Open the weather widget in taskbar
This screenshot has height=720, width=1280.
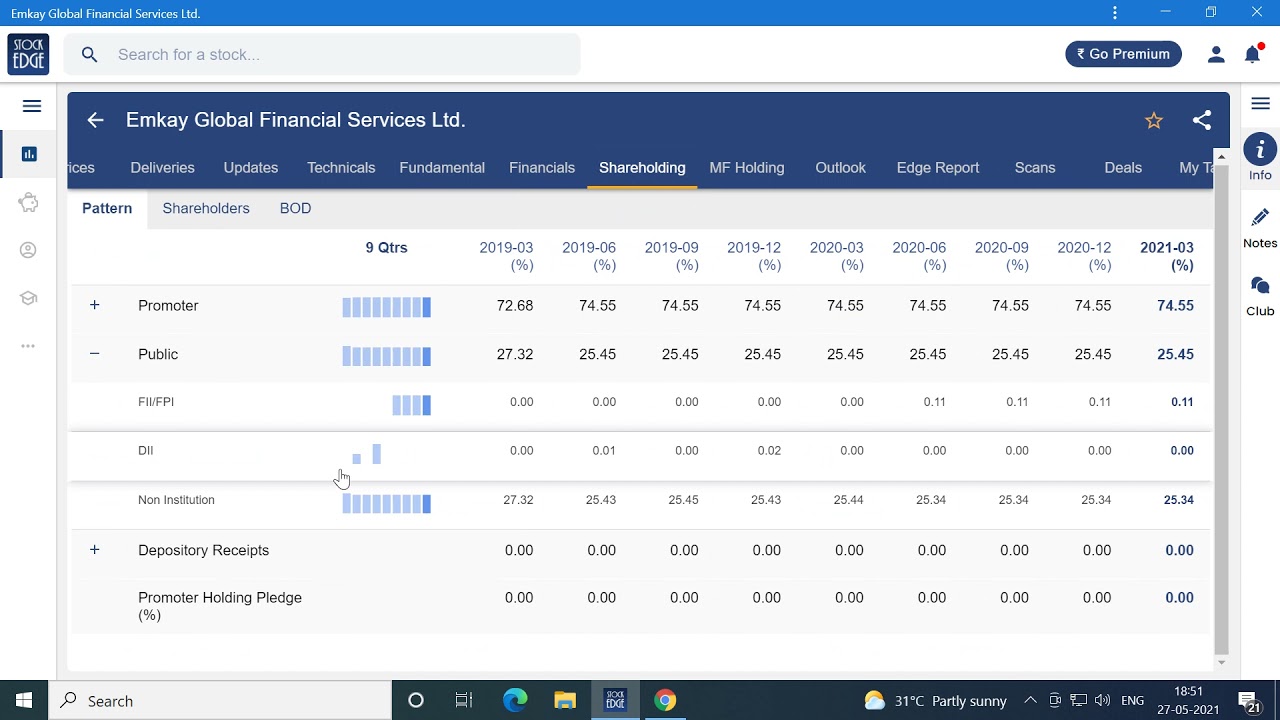click(x=935, y=701)
